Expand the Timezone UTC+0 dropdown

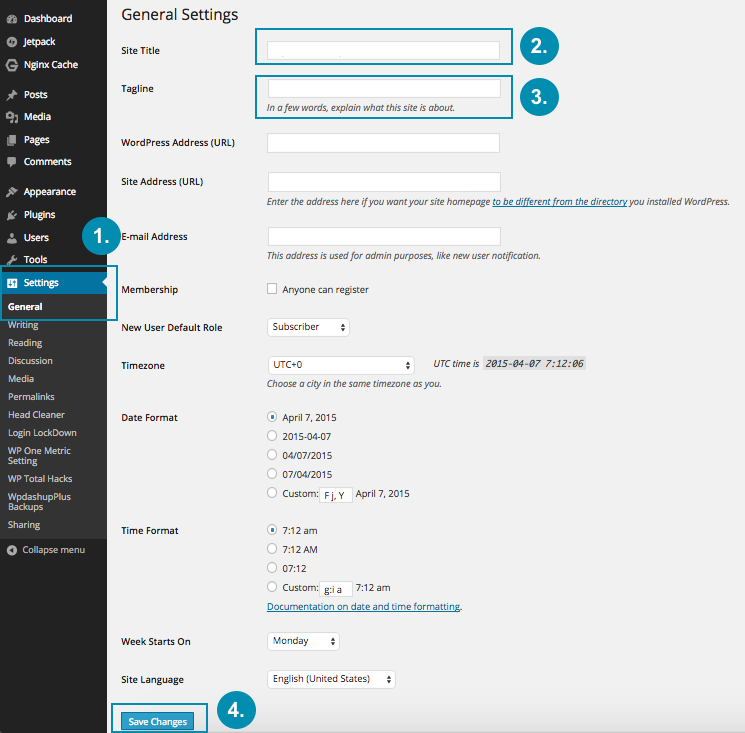340,365
